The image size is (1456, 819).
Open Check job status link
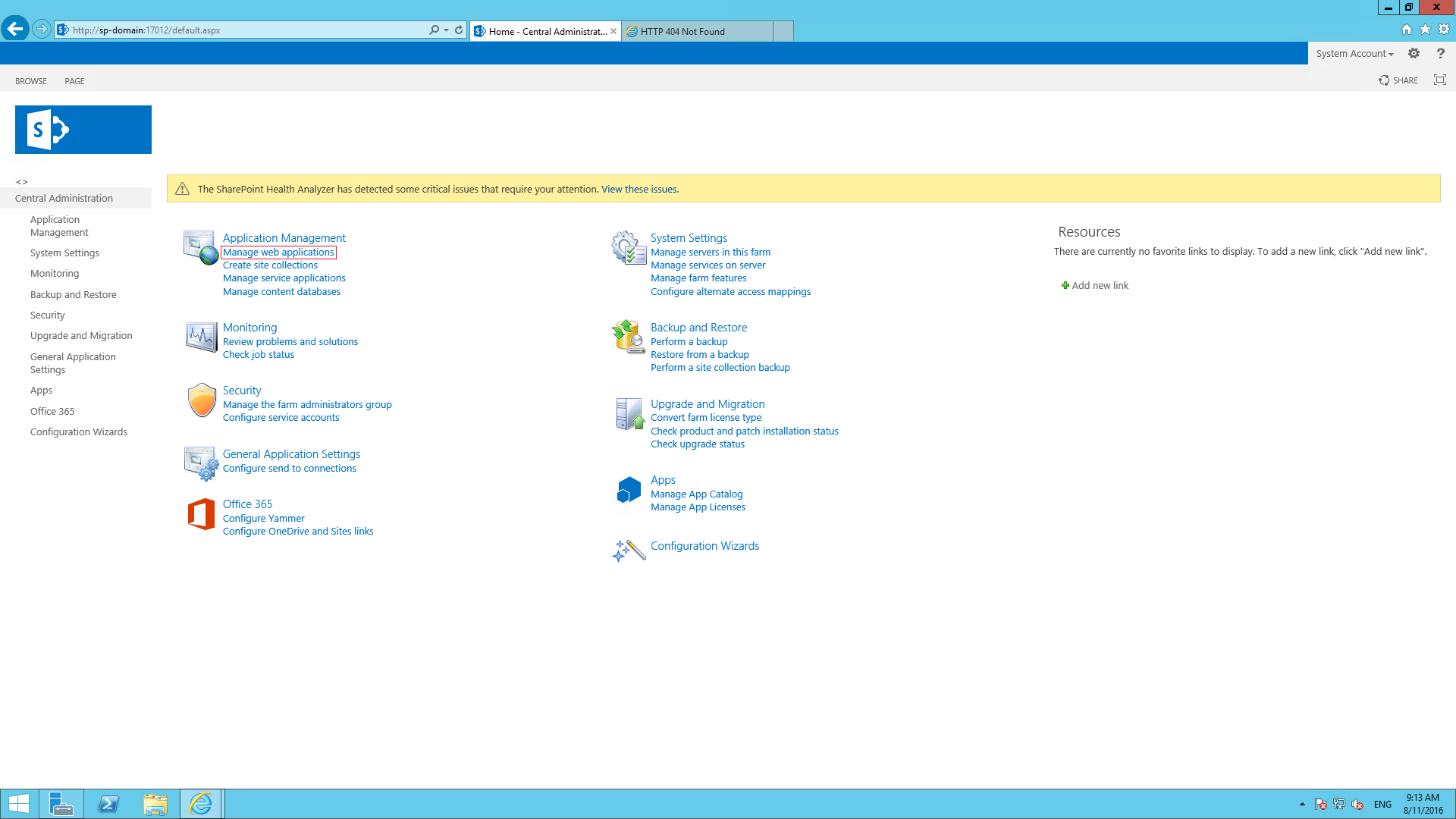tap(258, 355)
